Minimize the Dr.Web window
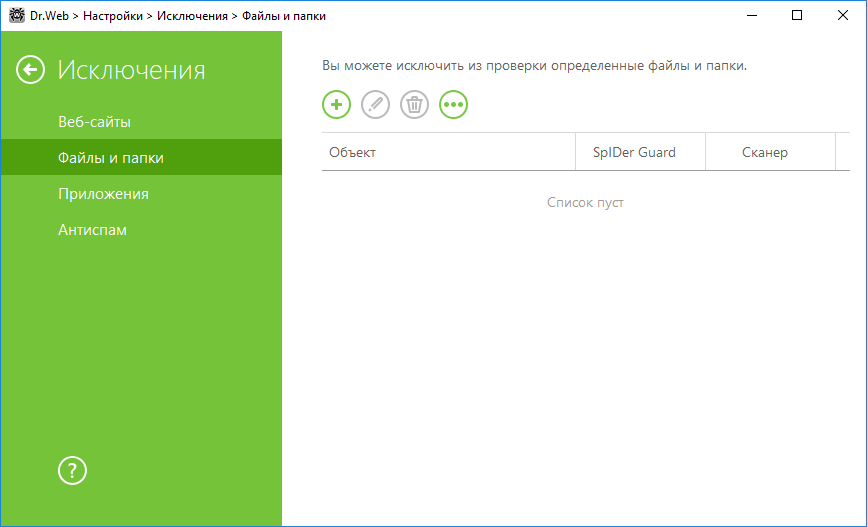The image size is (867, 527). 751,15
